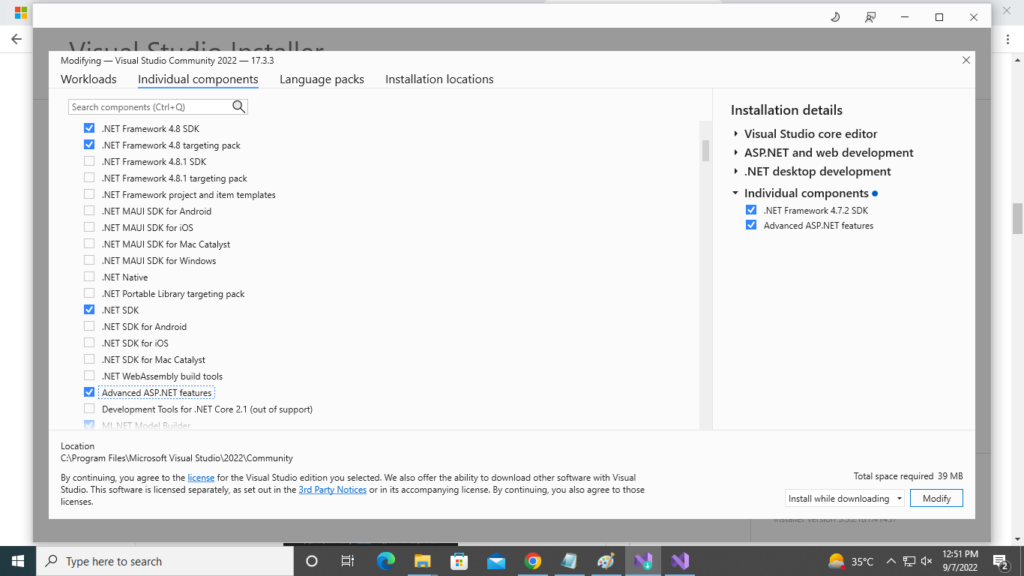Uncheck Advanced ASP.NET features
This screenshot has width=1024, height=576.
click(x=89, y=391)
